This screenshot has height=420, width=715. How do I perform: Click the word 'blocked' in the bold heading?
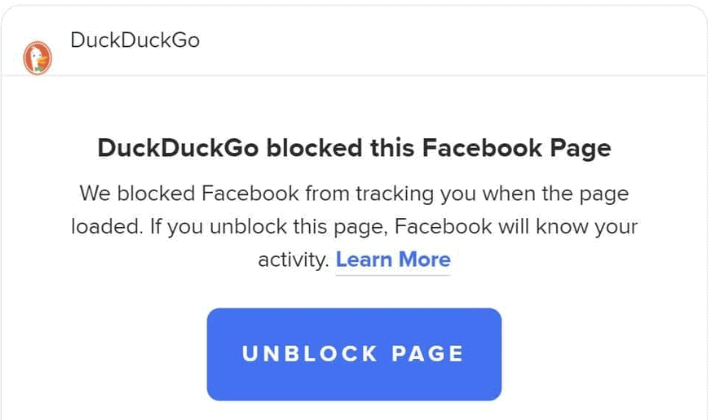pos(315,148)
